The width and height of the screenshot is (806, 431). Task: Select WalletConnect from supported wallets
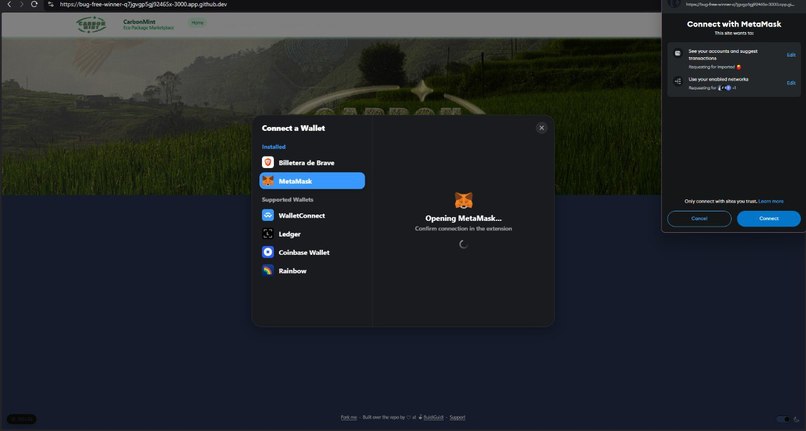312,216
